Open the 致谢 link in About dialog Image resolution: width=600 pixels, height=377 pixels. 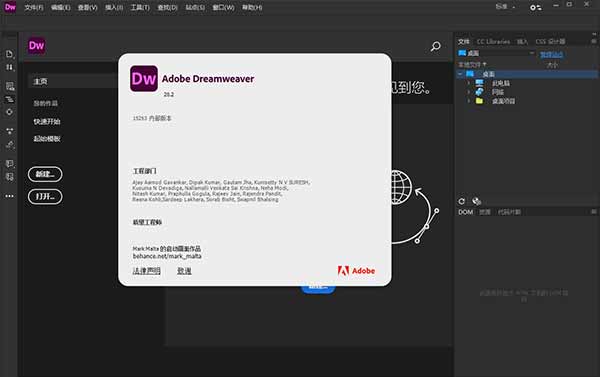(x=184, y=271)
